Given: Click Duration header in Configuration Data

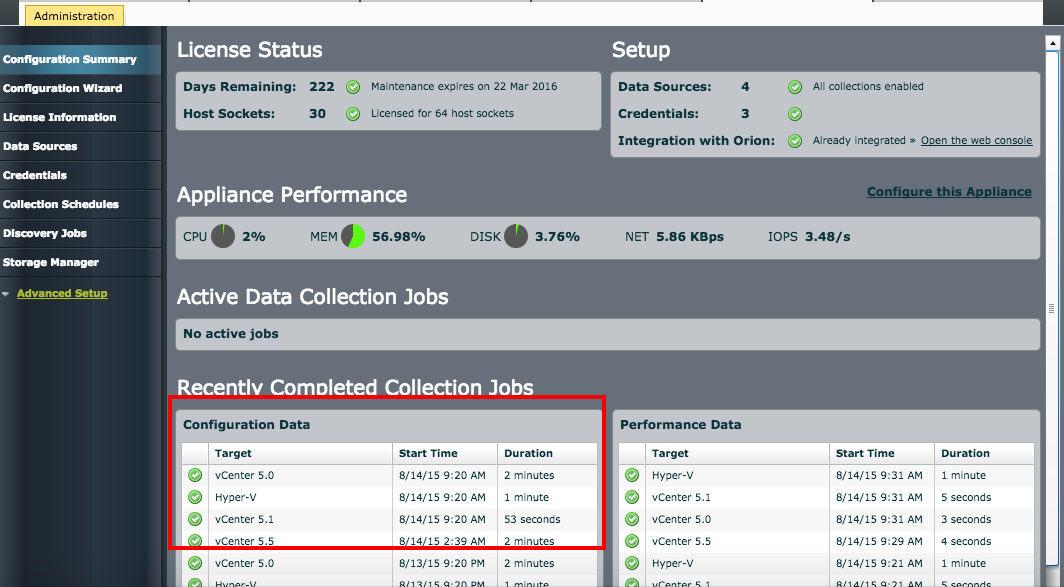Looking at the screenshot, I should [548, 453].
